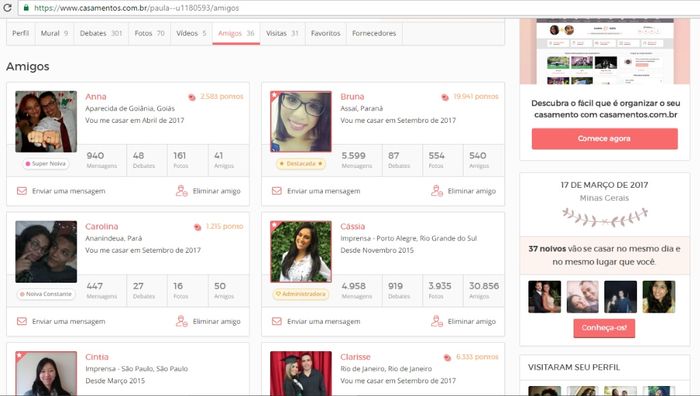This screenshot has height=396, width=700.
Task: Click the envelope icon on Anna's card
Action: (21, 191)
